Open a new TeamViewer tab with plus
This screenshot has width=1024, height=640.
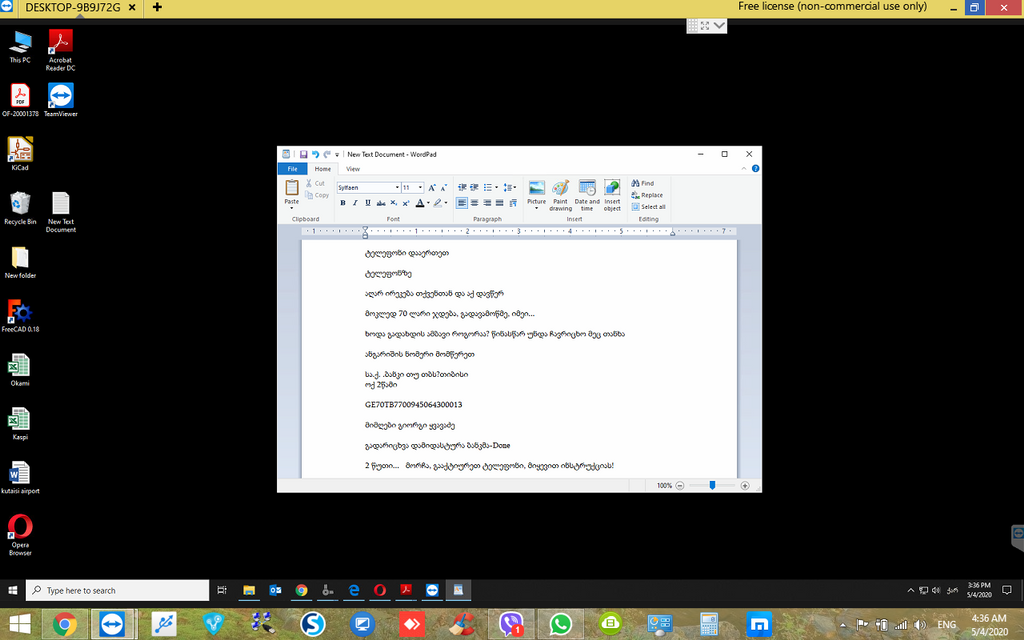pos(157,7)
